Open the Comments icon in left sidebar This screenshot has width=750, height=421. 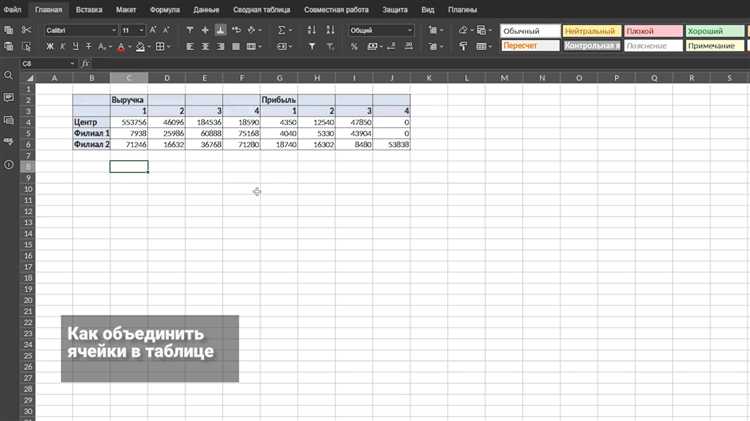[8, 97]
